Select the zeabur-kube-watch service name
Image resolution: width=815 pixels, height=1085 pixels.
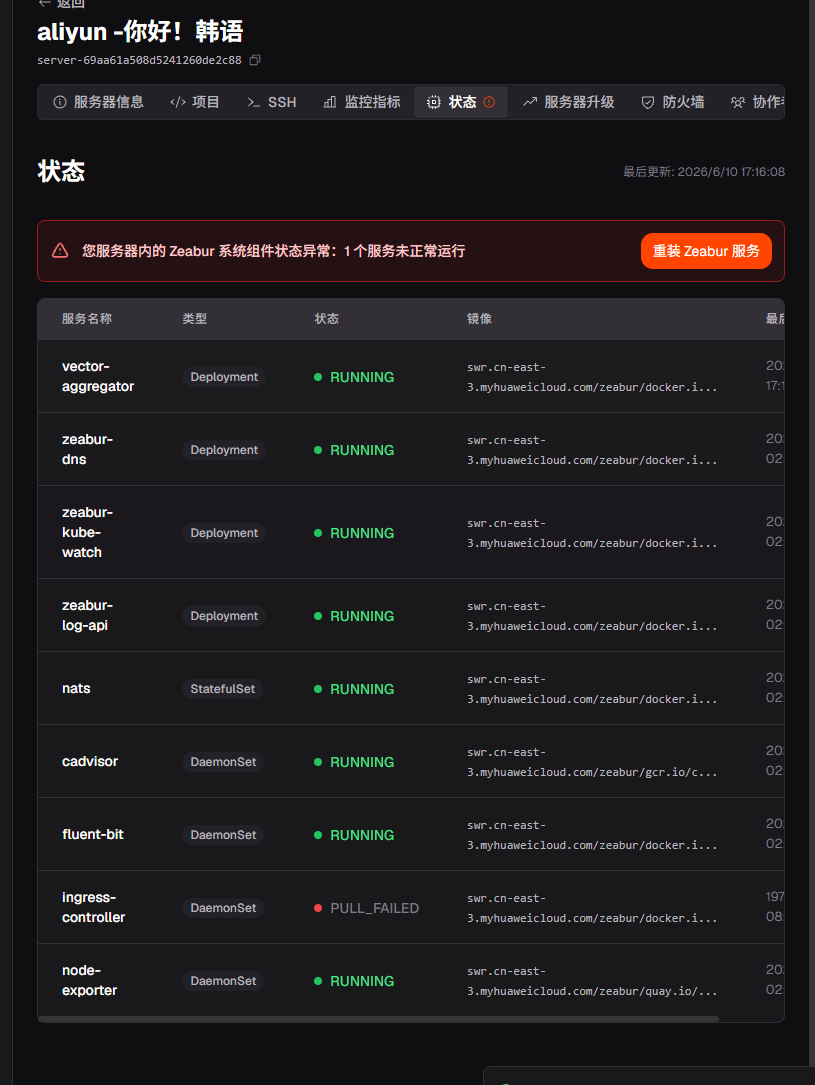[x=87, y=532]
